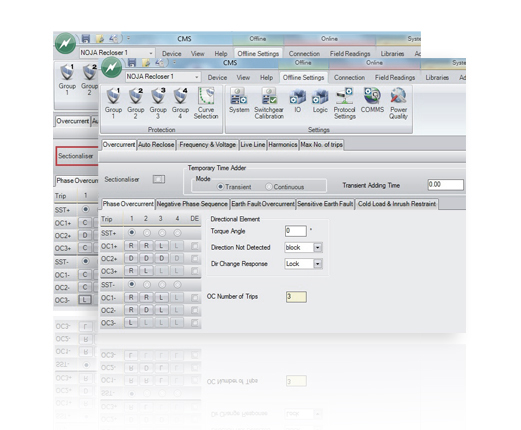Switch to Connection ribbon tab in front window

(x=349, y=77)
